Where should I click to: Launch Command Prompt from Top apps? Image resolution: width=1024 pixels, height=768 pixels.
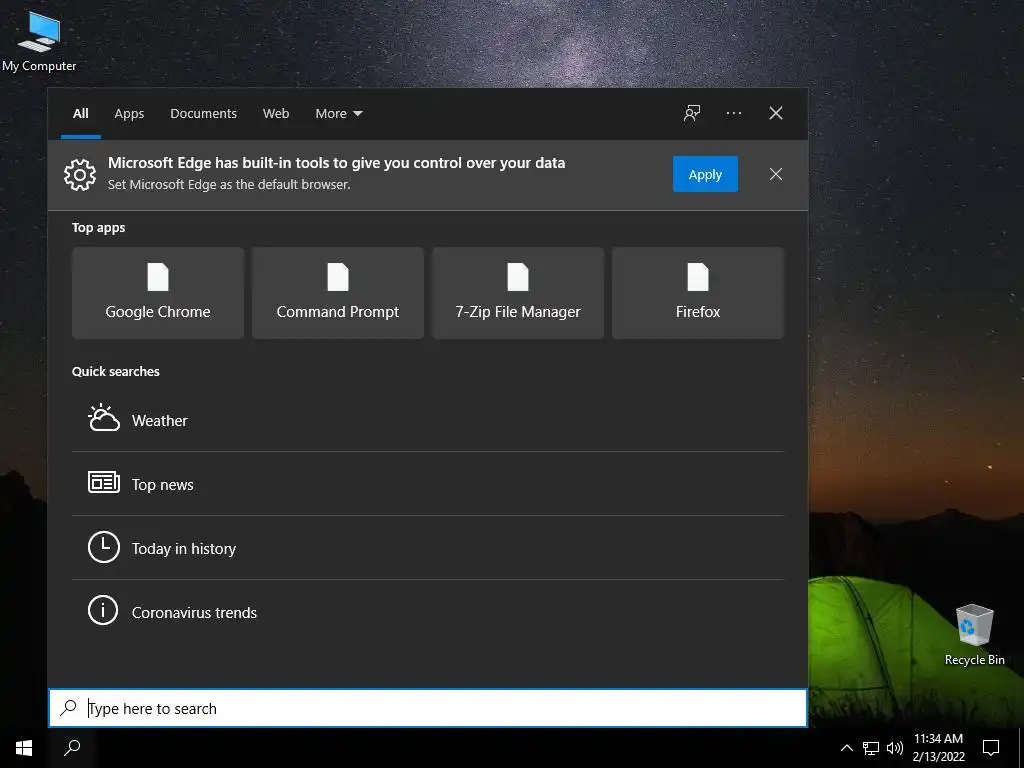[338, 293]
